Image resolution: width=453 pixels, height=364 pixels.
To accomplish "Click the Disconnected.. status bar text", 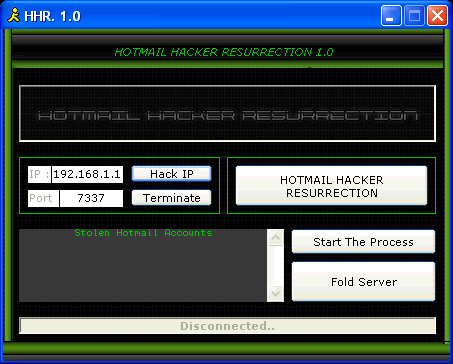I will [227, 326].
